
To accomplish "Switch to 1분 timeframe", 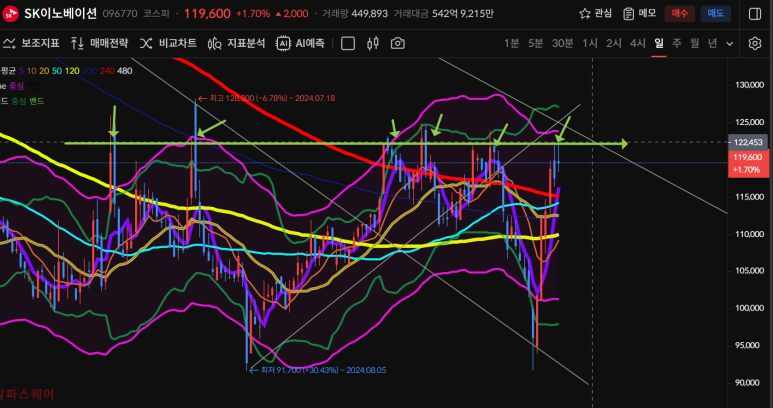I will pos(511,43).
